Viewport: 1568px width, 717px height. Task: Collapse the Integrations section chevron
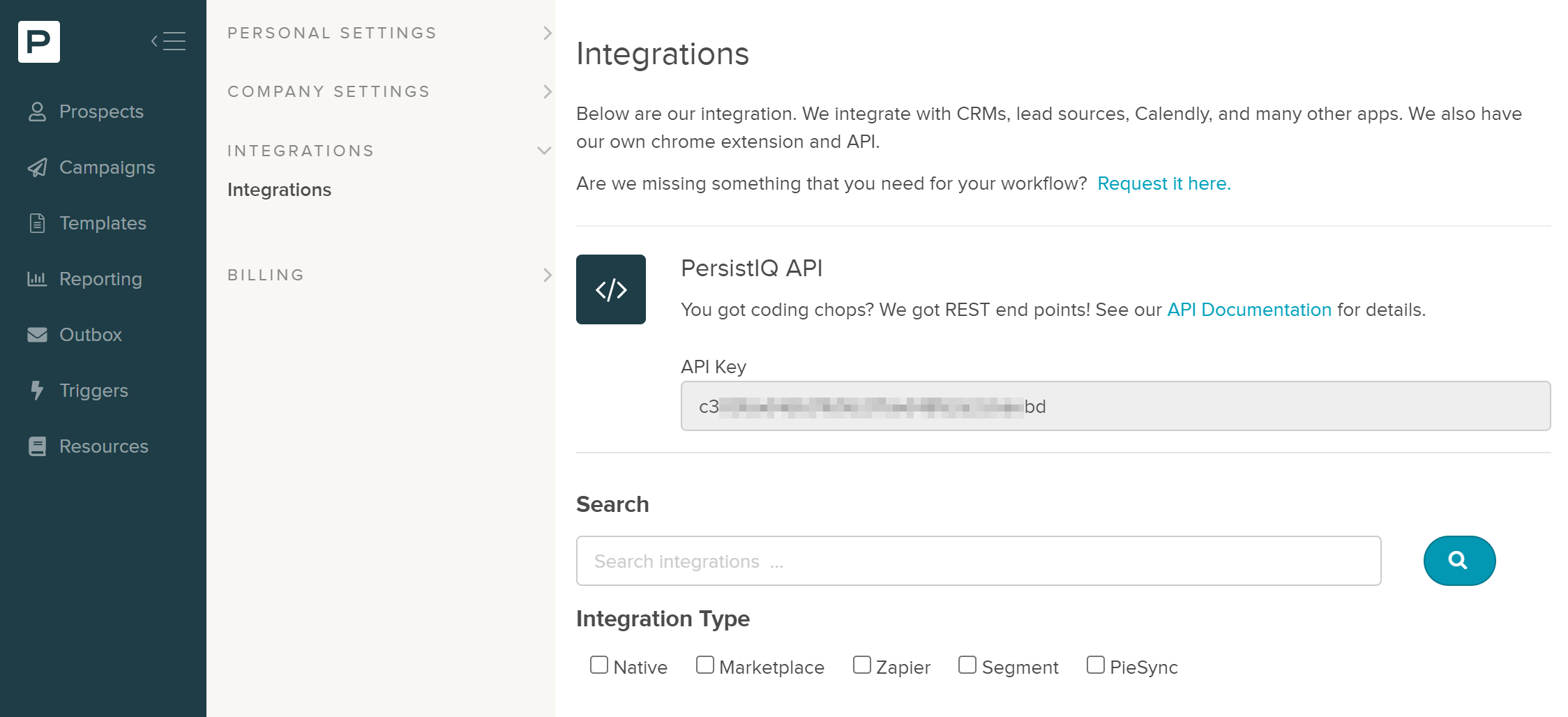point(545,151)
